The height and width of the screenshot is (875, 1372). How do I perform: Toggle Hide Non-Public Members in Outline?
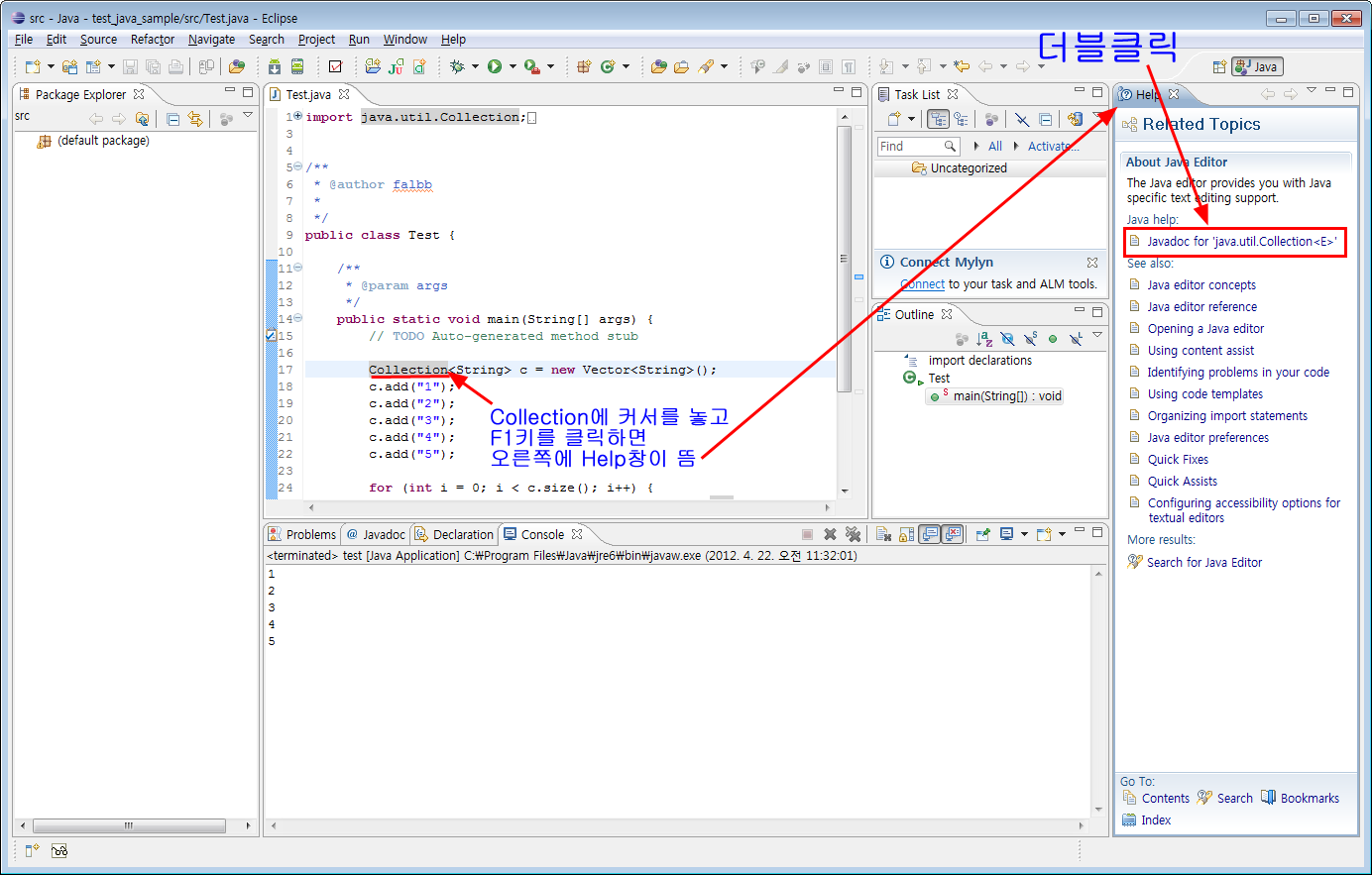(1053, 339)
